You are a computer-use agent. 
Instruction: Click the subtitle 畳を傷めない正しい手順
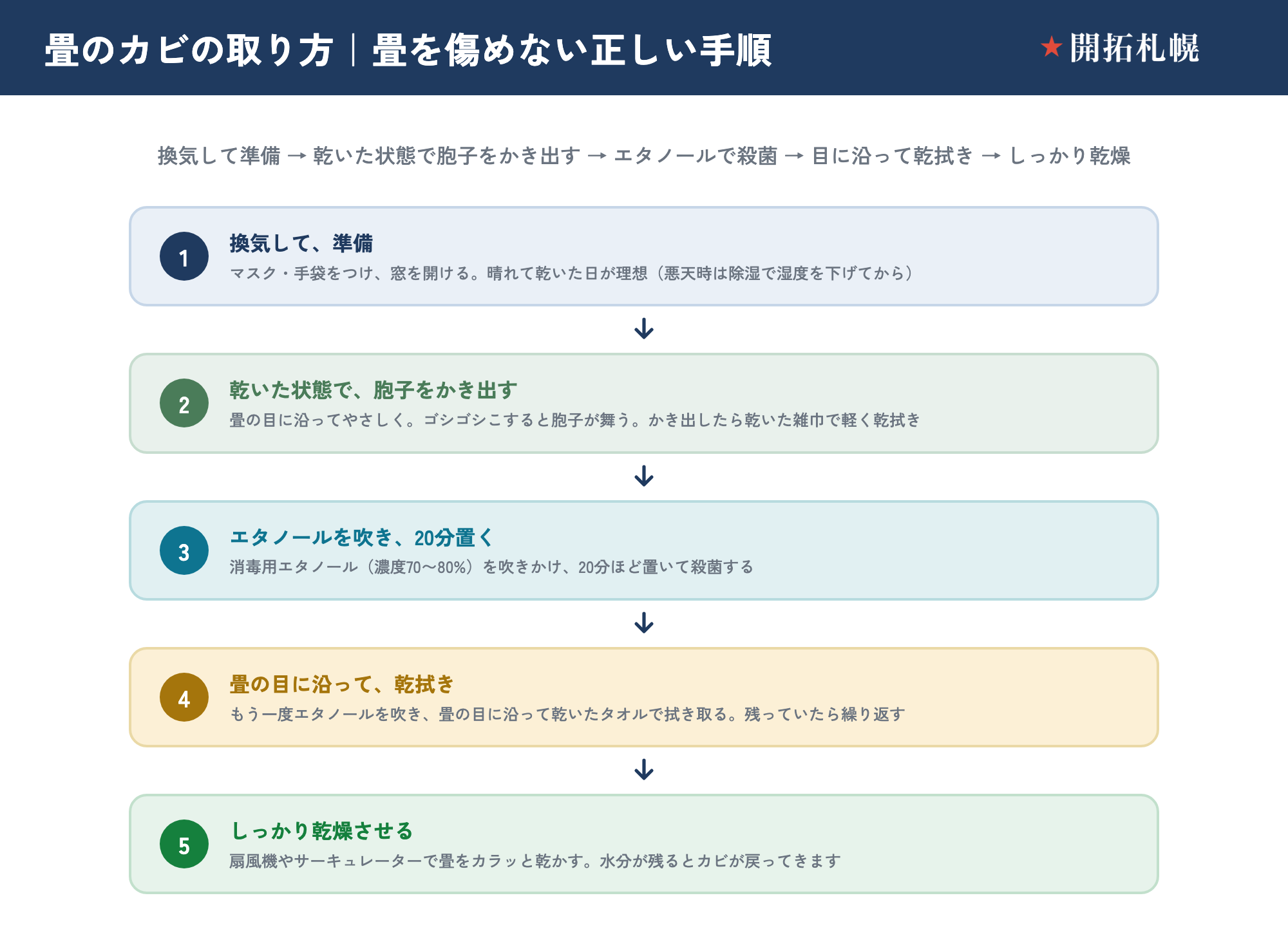coord(572,50)
